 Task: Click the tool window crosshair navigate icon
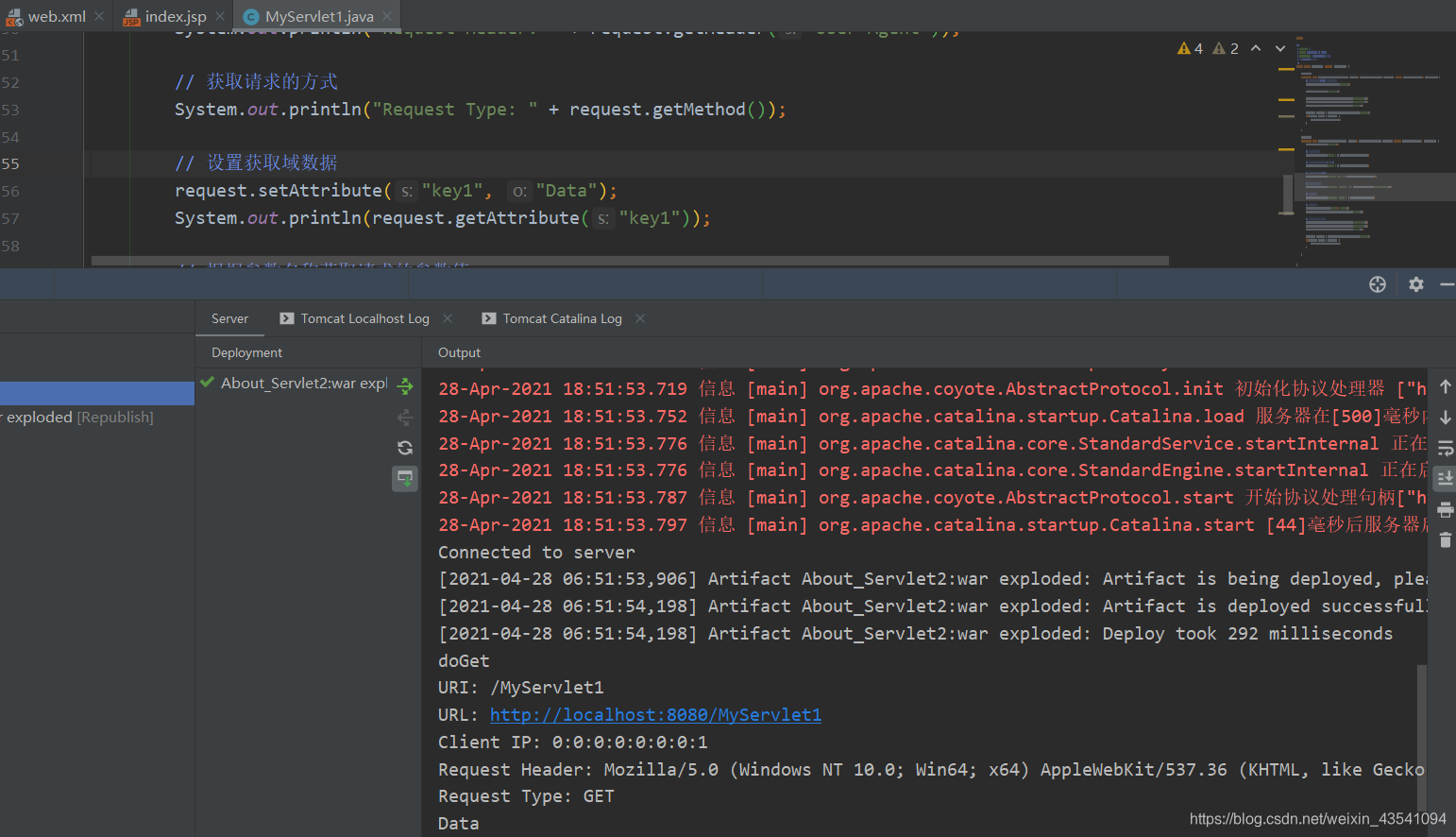click(1378, 284)
